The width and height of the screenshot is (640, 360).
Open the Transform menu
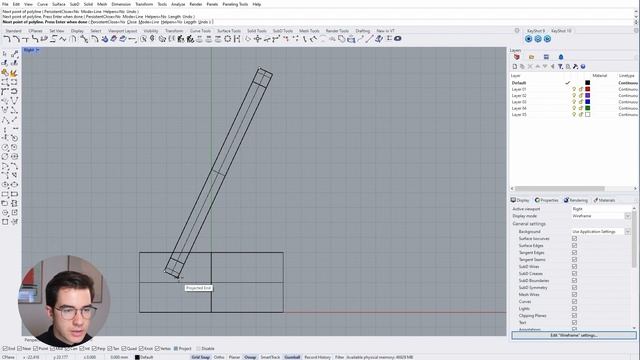pos(144,4)
